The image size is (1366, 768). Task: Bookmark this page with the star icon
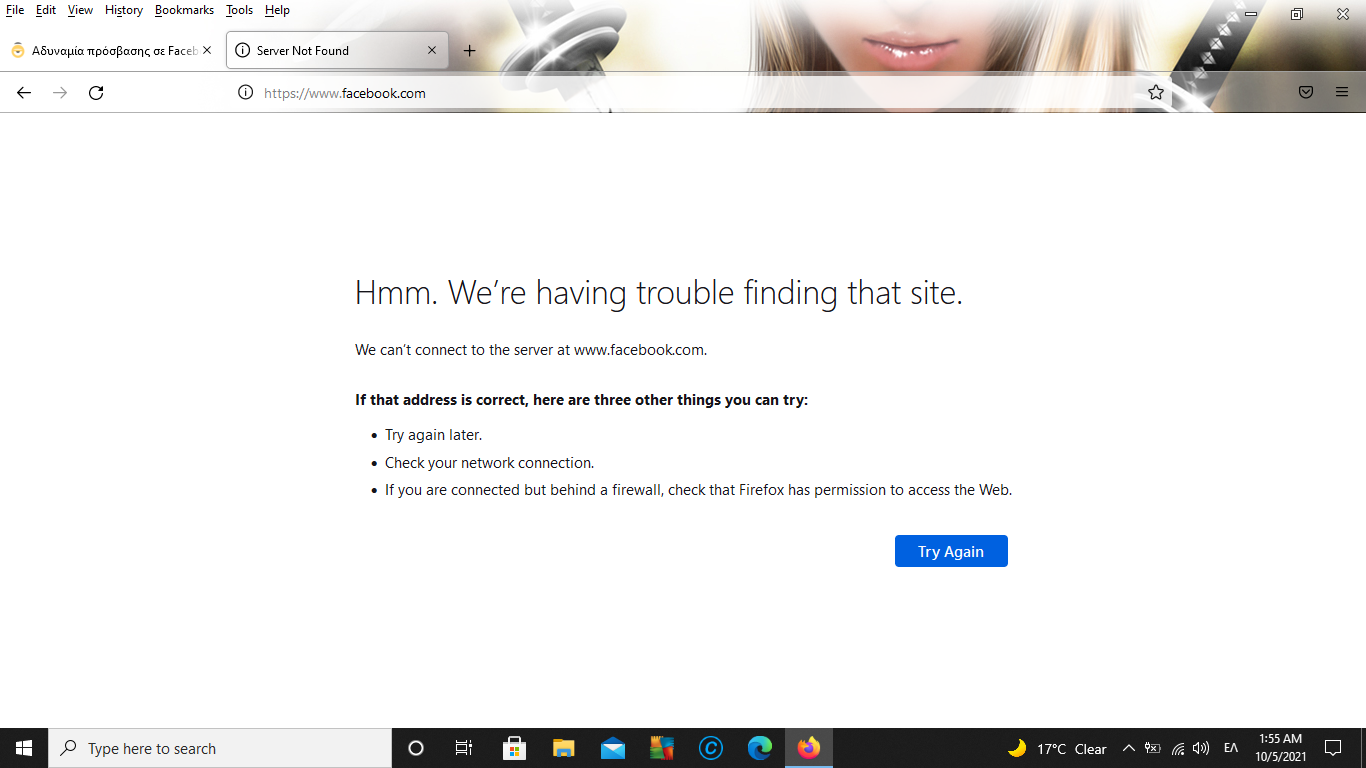point(1156,92)
